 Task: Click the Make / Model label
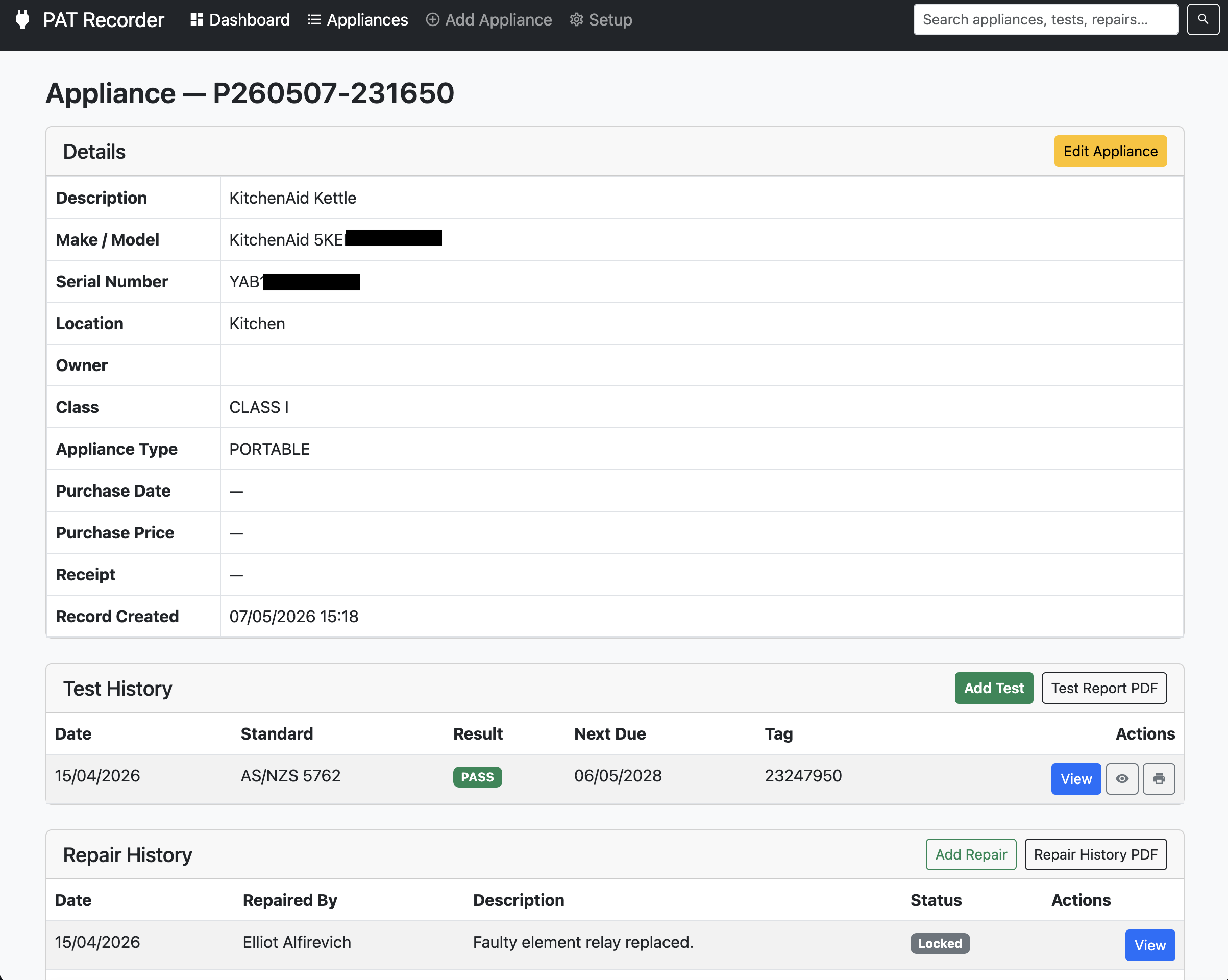pos(108,239)
